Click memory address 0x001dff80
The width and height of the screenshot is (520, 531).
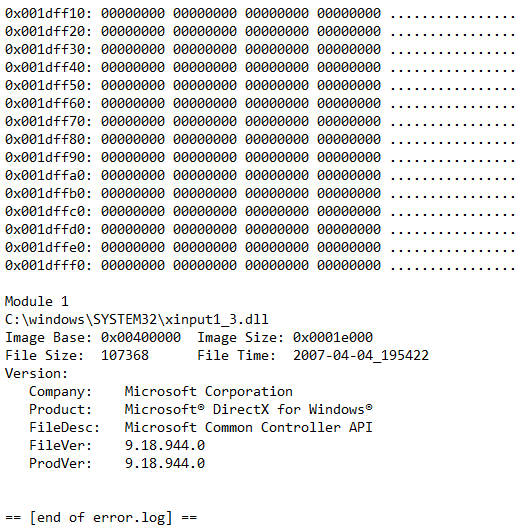pyautogui.click(x=48, y=139)
